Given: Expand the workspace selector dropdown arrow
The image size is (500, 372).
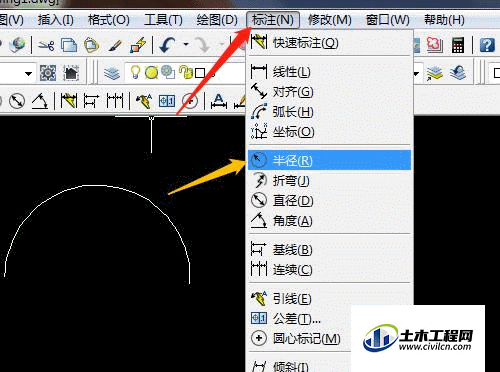Looking at the screenshot, I should (x=29, y=73).
